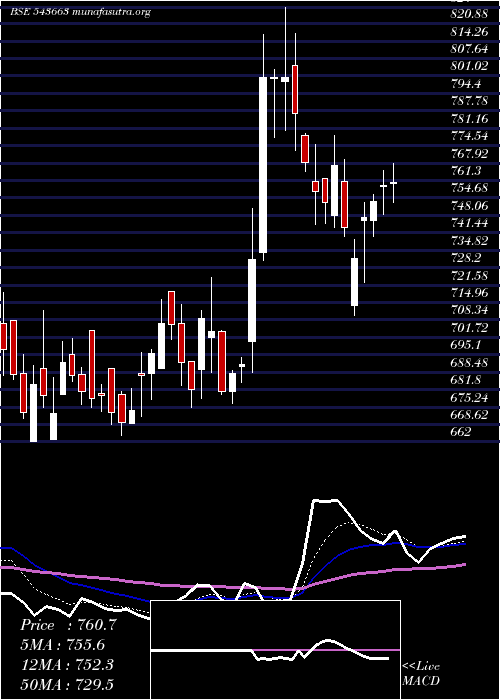Select the 714.96 price level
Viewport: 500px width, 700px height.
pyautogui.click(x=469, y=293)
